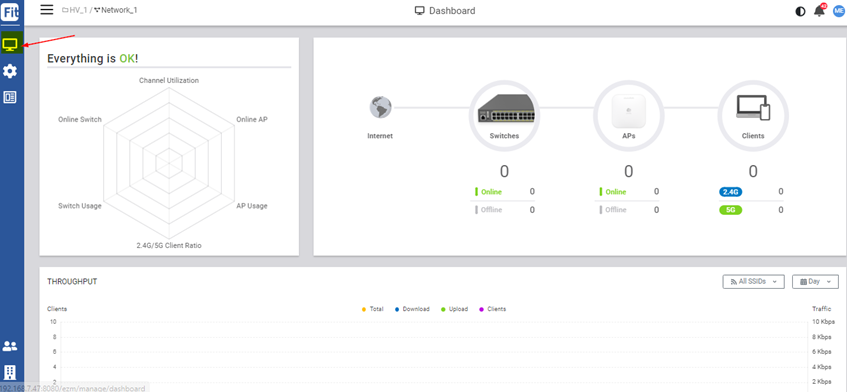The height and width of the screenshot is (392, 847).
Task: Click the Online AP radar label
Action: pos(252,119)
